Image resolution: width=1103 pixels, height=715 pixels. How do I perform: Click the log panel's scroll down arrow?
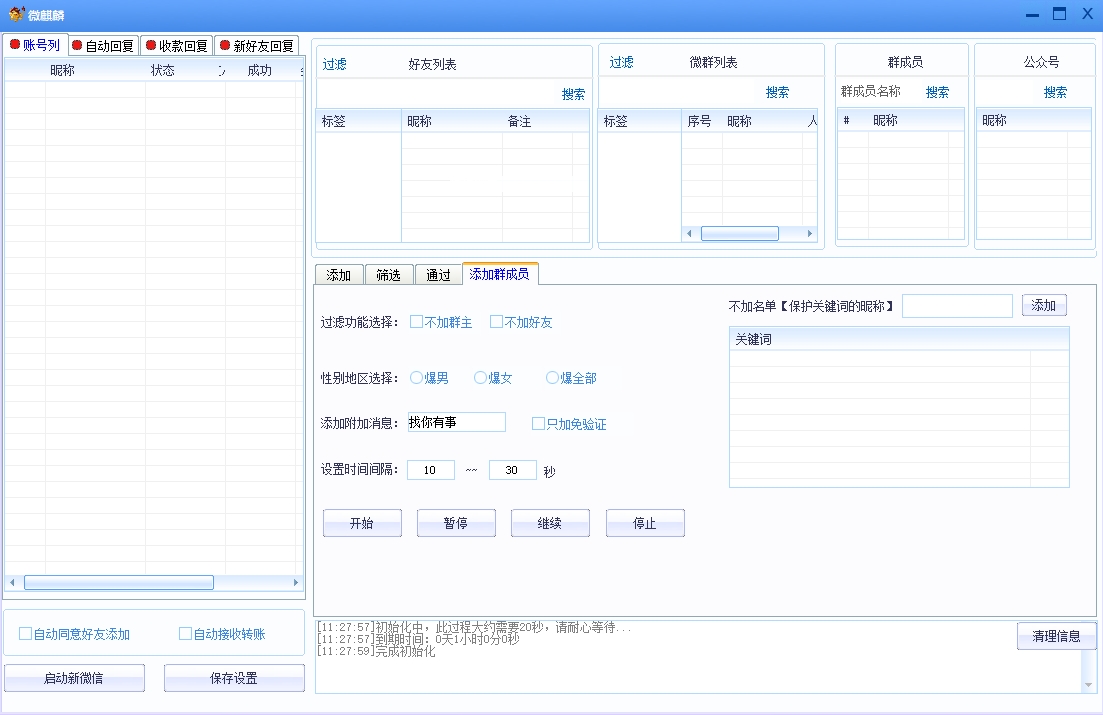(x=1089, y=684)
